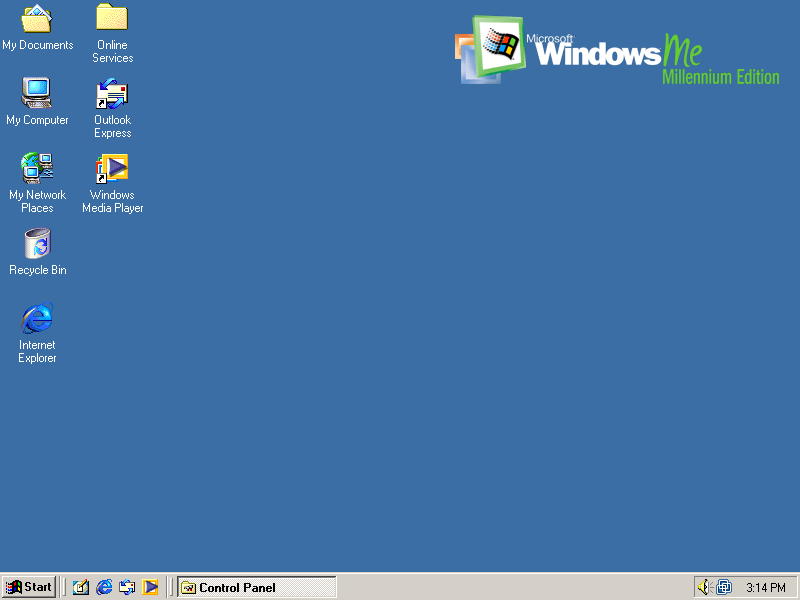Click the blue overlapping-squares system tray icon

click(x=723, y=587)
